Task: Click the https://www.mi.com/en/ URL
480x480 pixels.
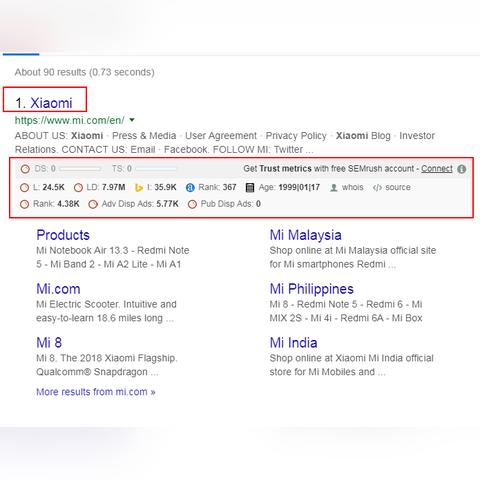Action: tap(69, 120)
